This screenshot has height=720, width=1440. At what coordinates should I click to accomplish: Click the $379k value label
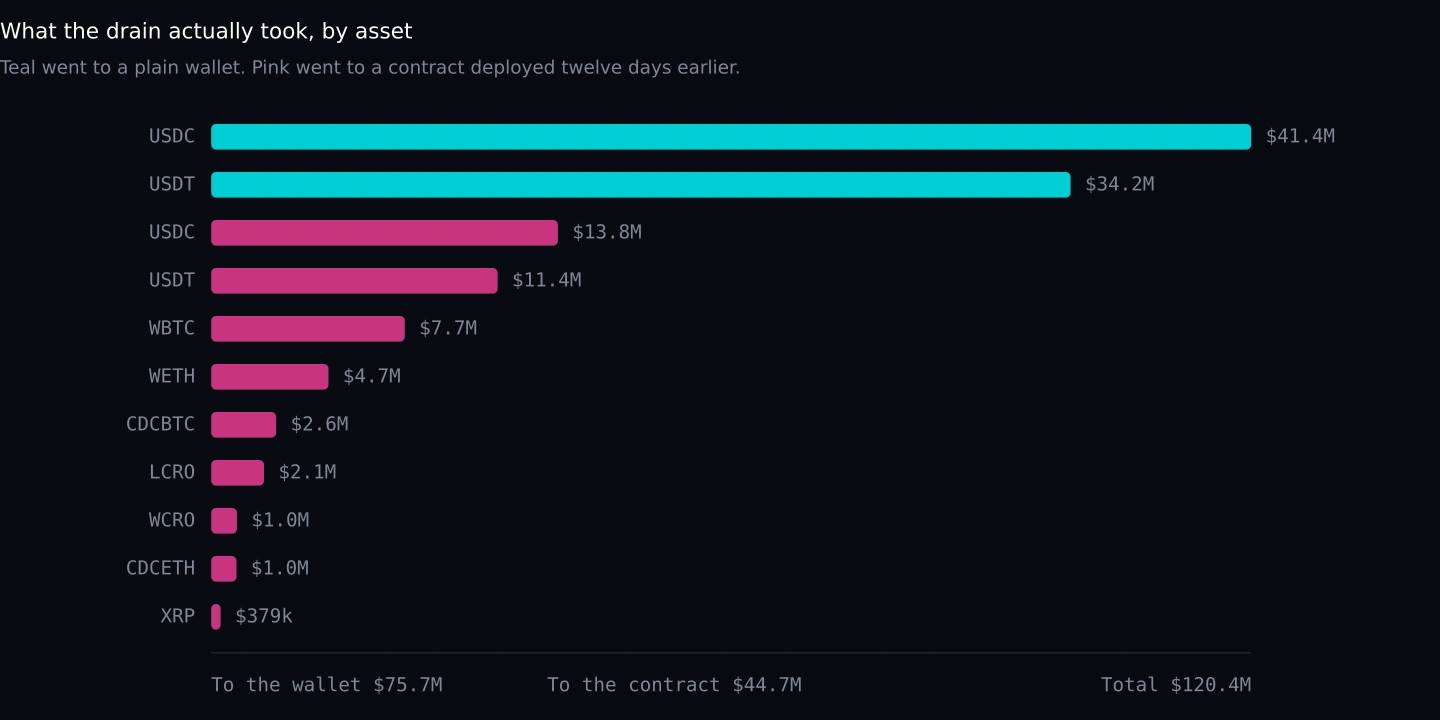pos(264,617)
